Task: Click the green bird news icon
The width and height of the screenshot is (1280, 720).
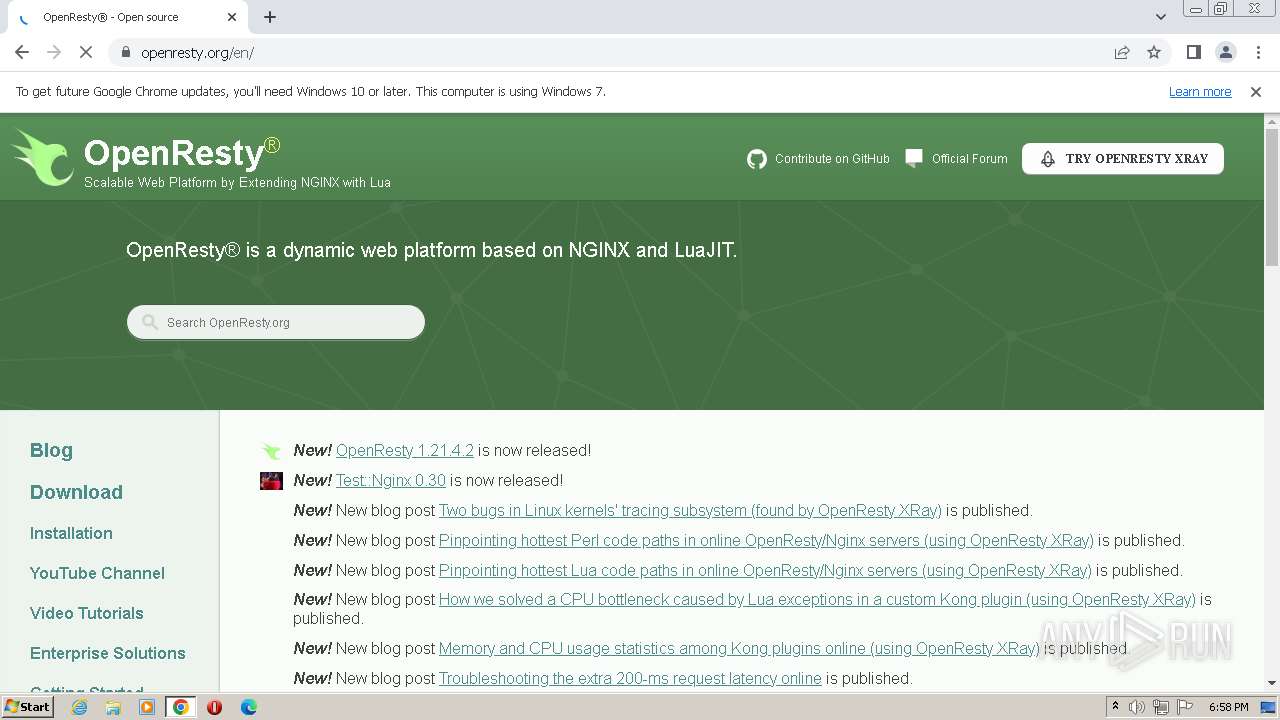Action: (271, 451)
